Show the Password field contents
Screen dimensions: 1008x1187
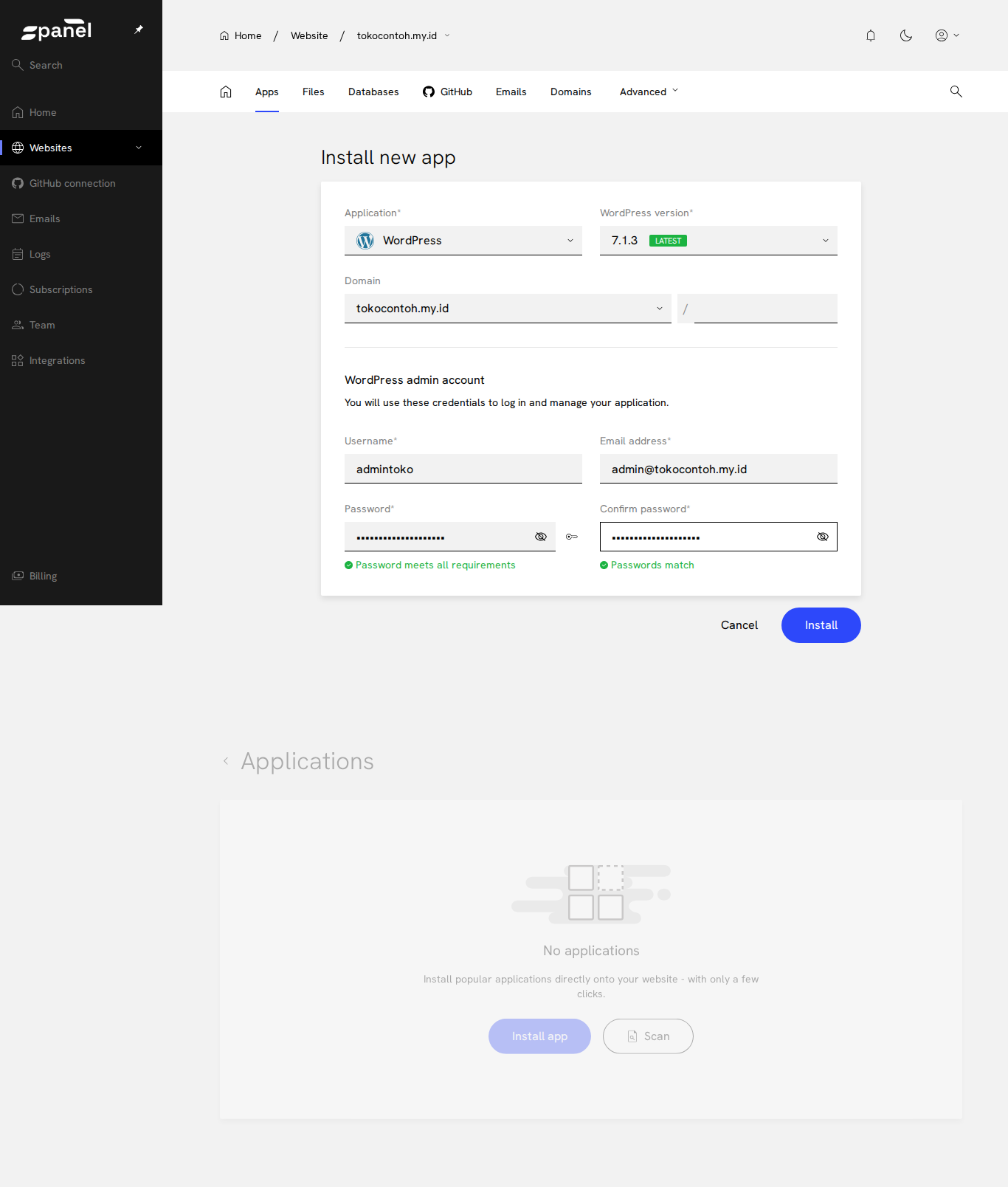pos(541,537)
